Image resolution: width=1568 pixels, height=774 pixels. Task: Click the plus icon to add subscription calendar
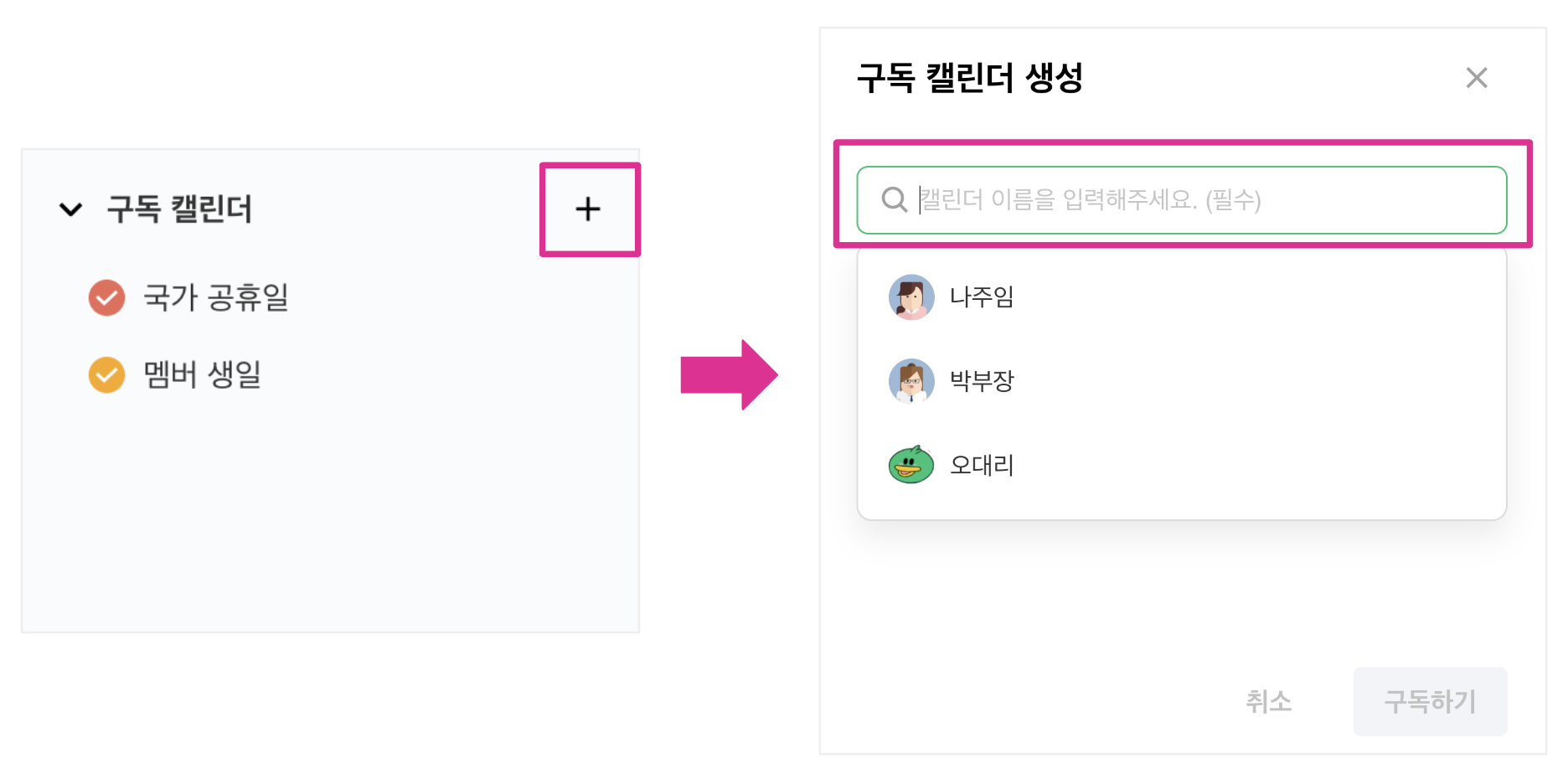click(588, 209)
